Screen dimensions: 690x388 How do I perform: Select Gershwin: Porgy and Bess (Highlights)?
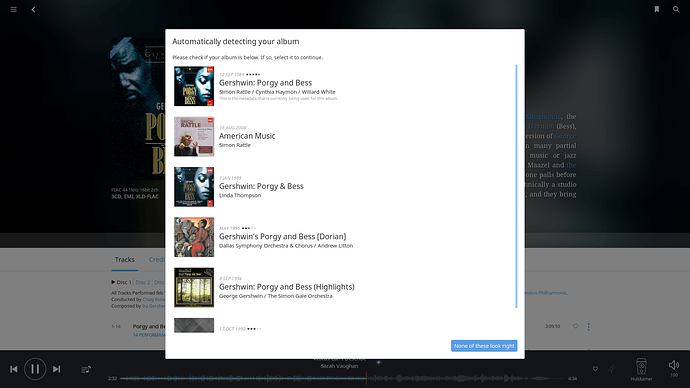click(344, 287)
